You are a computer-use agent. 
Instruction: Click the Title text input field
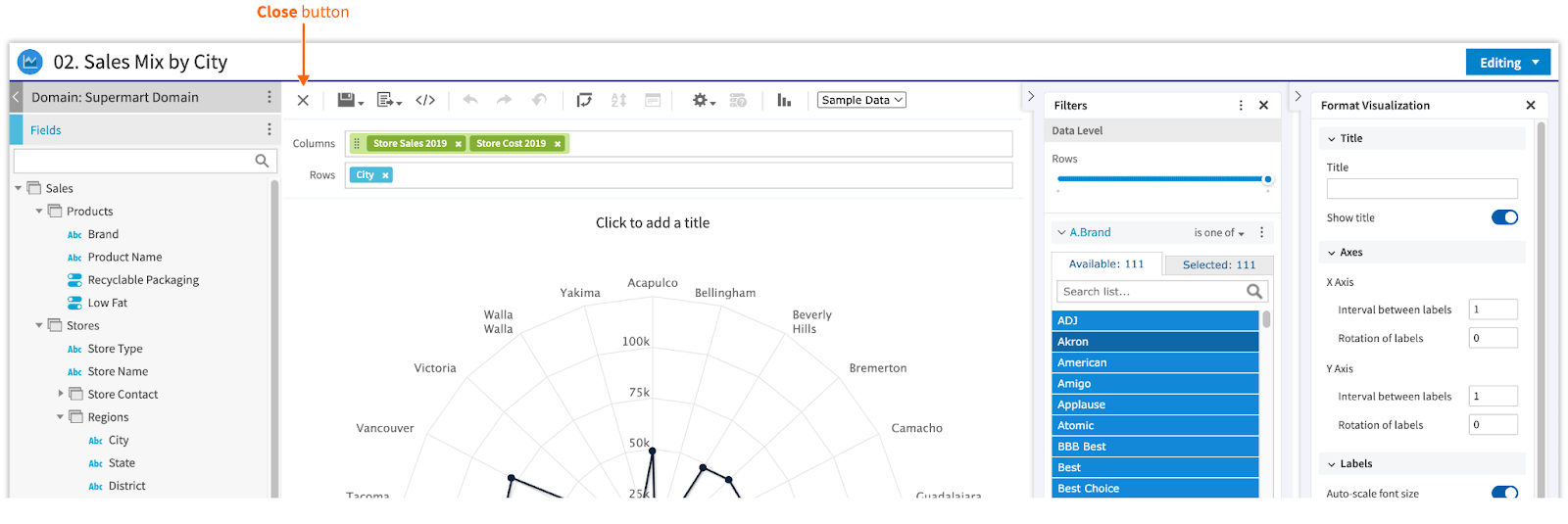[x=1422, y=189]
